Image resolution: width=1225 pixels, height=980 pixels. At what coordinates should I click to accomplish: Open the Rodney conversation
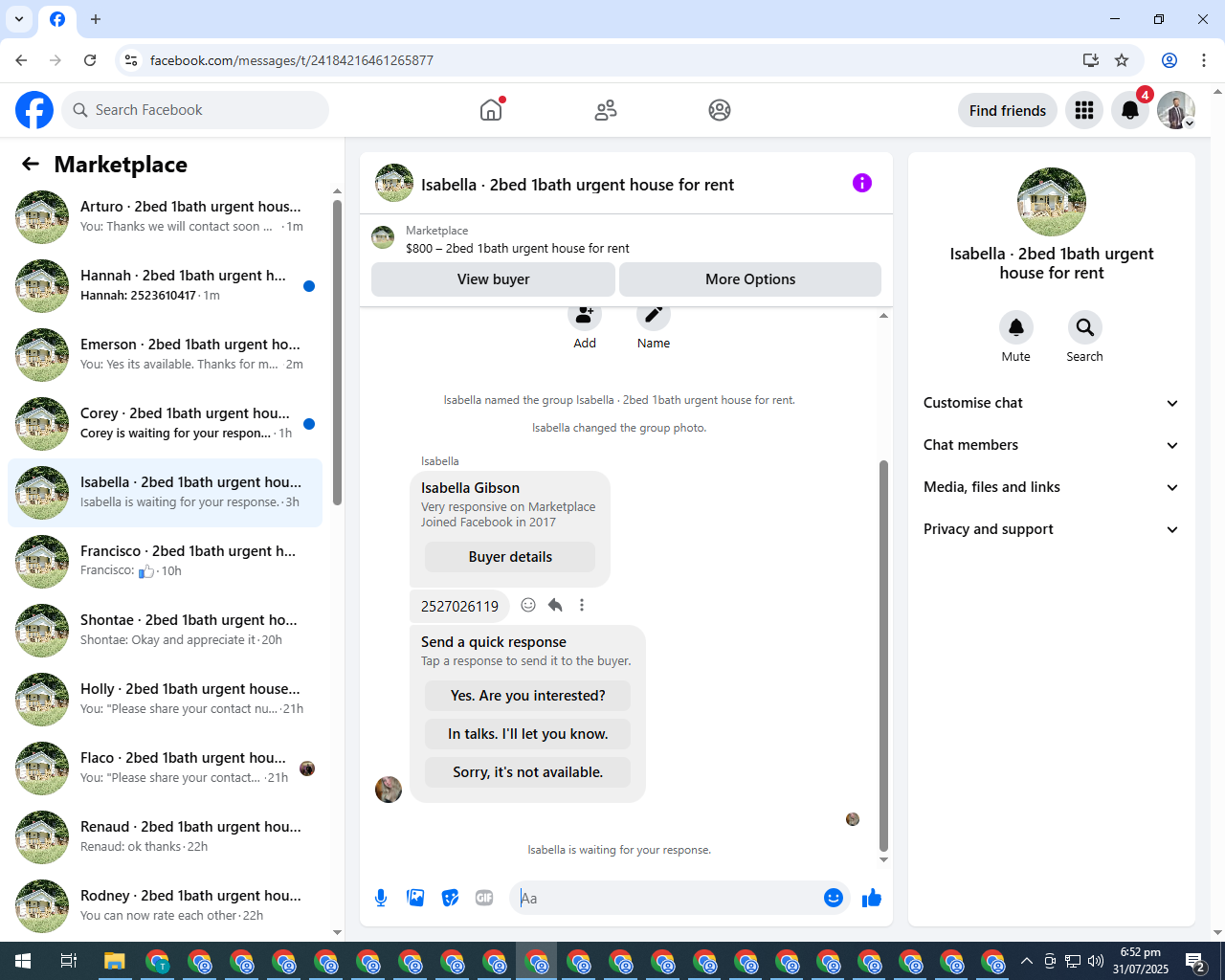pyautogui.click(x=165, y=906)
